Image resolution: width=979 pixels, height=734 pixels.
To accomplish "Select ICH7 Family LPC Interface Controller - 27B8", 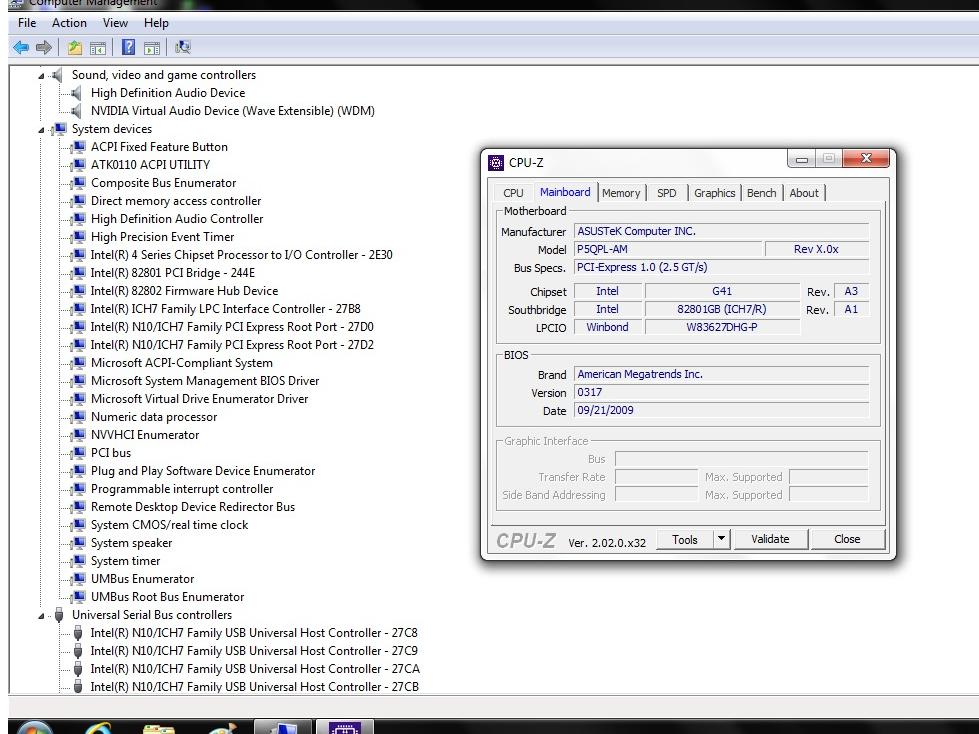I will pyautogui.click(x=225, y=310).
